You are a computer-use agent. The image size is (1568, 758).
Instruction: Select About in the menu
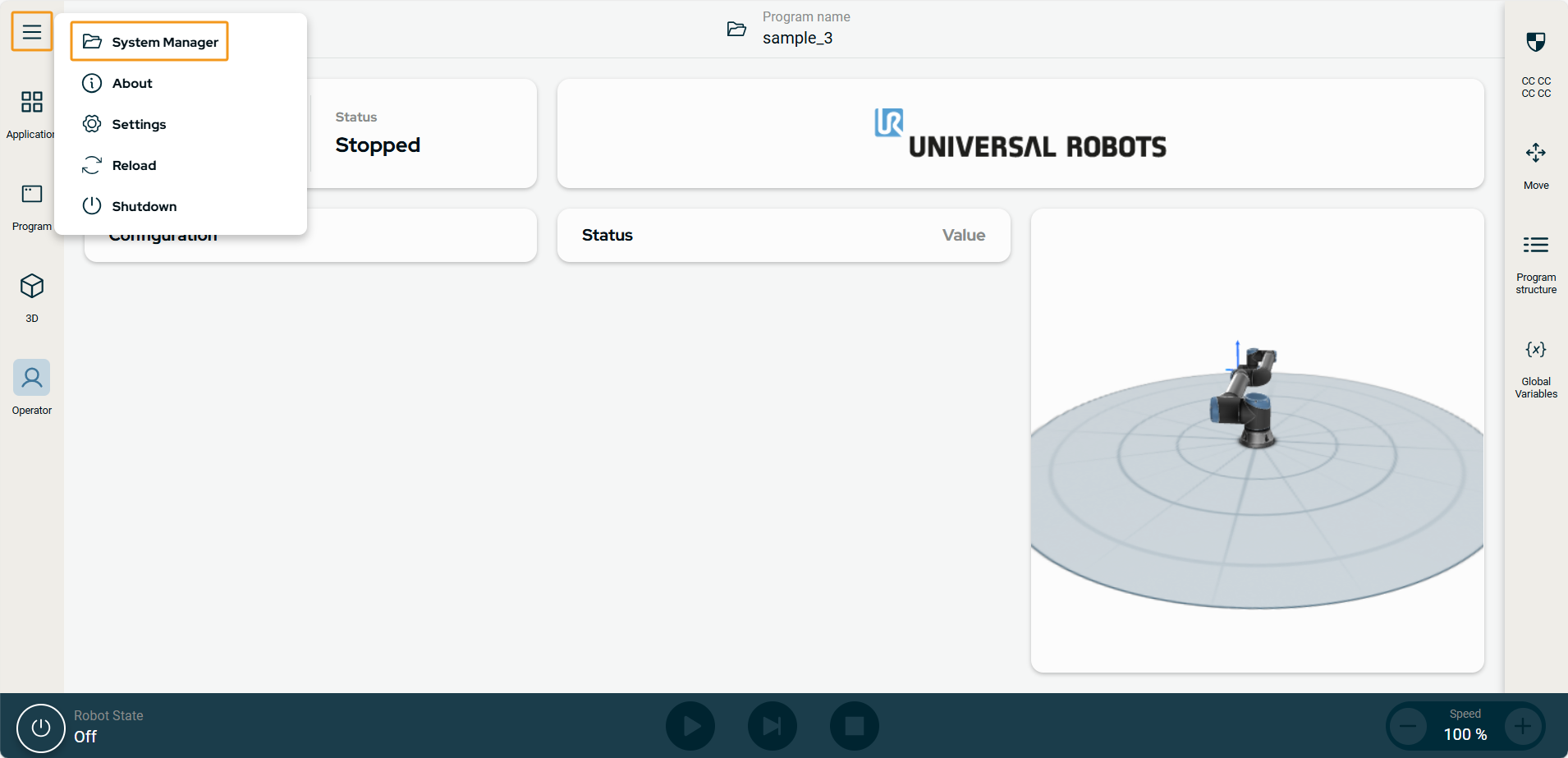coord(131,83)
